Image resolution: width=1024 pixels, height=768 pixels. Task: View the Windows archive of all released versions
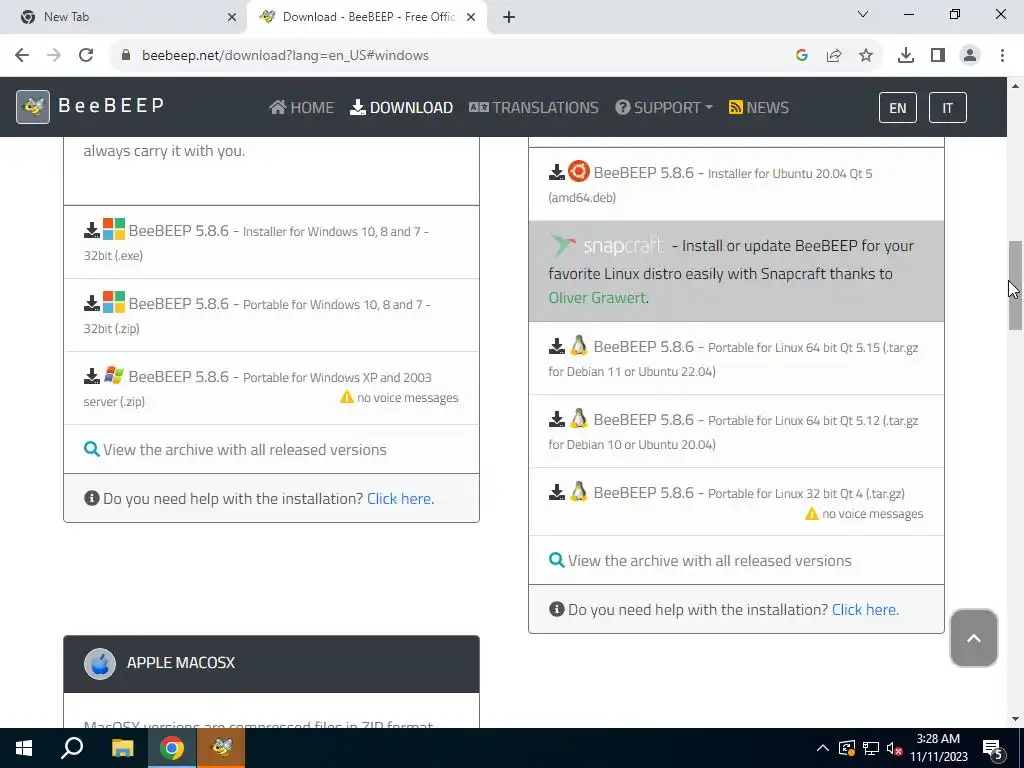(244, 449)
